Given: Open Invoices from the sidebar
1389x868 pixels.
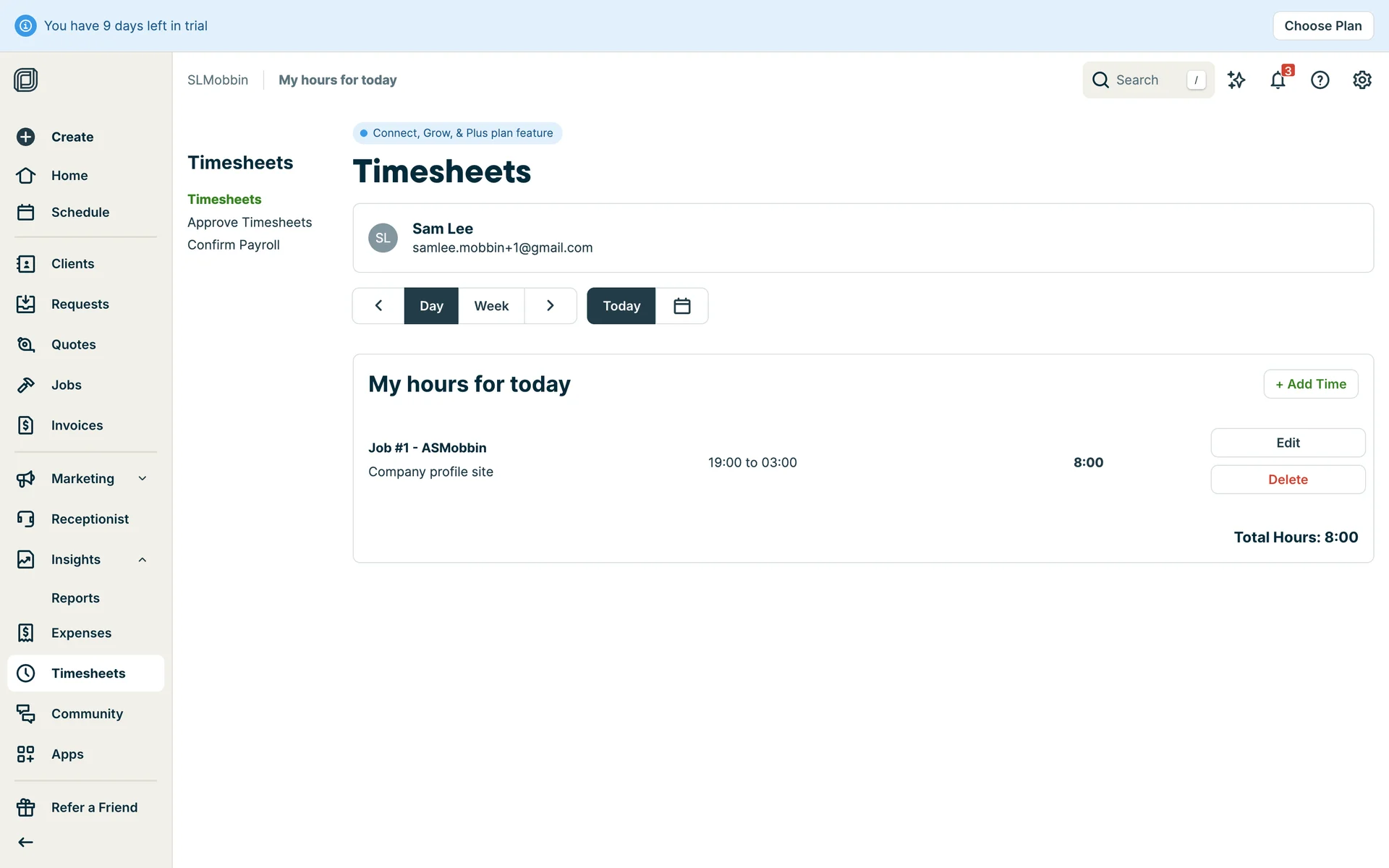Looking at the screenshot, I should [x=77, y=425].
